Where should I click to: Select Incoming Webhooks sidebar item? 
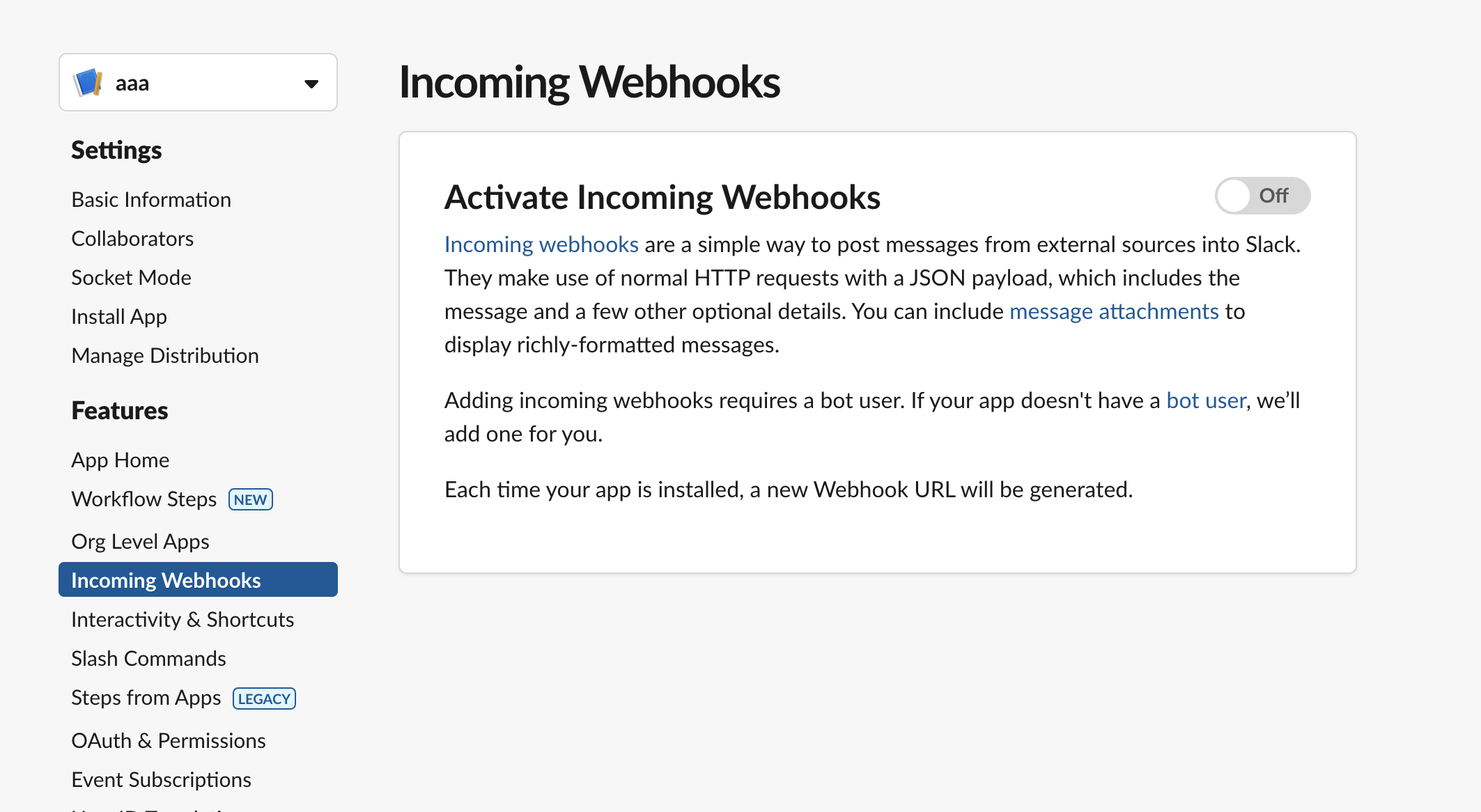pos(198,579)
